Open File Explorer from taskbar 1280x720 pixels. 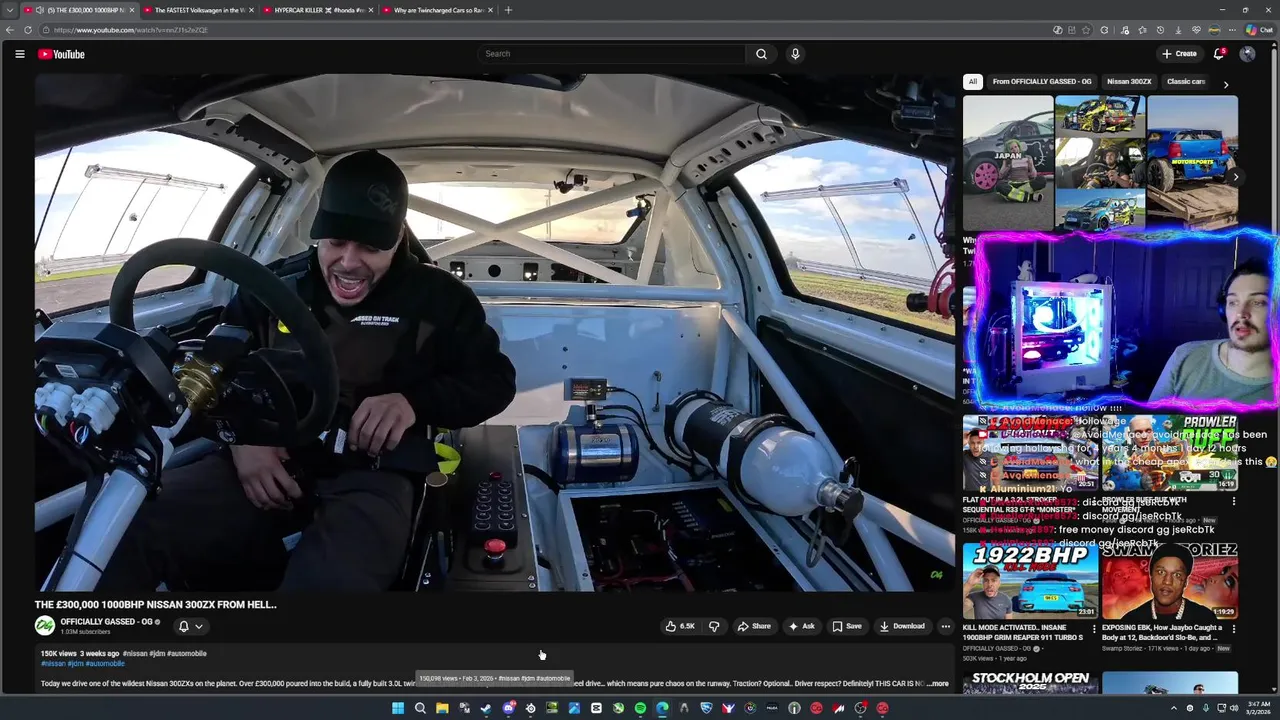[442, 708]
